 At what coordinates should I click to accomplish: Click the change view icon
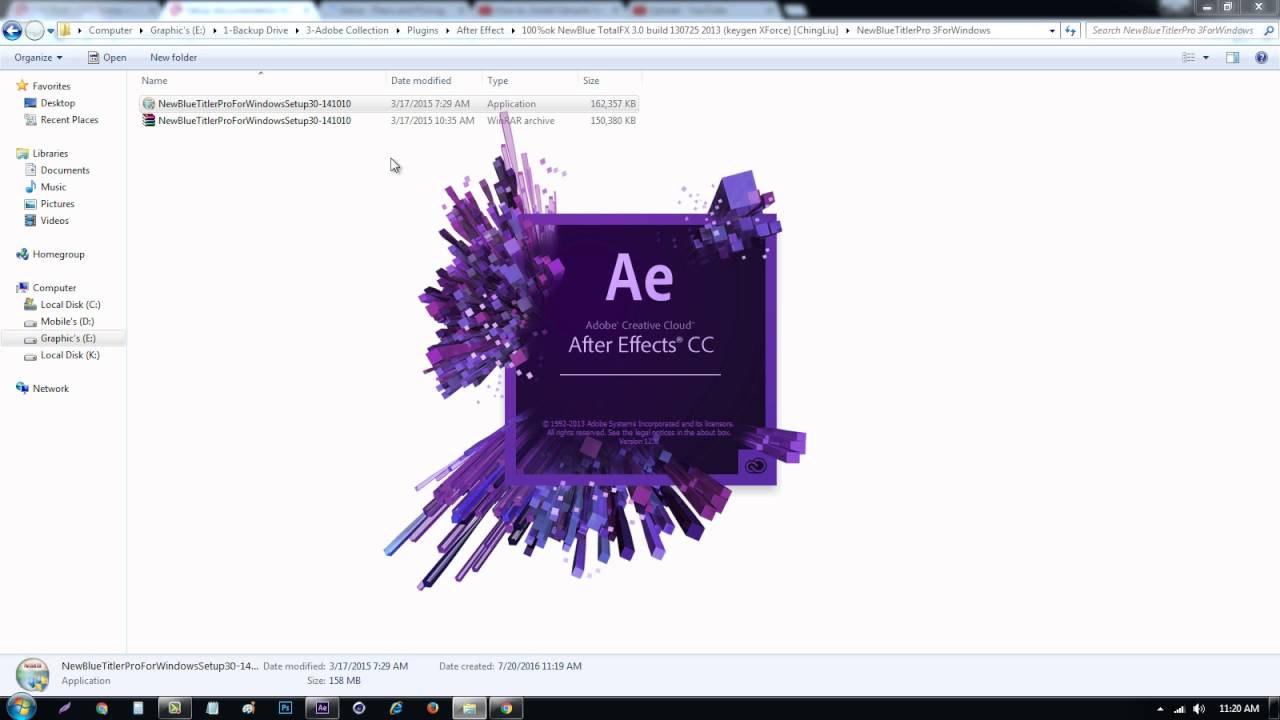tap(1189, 57)
